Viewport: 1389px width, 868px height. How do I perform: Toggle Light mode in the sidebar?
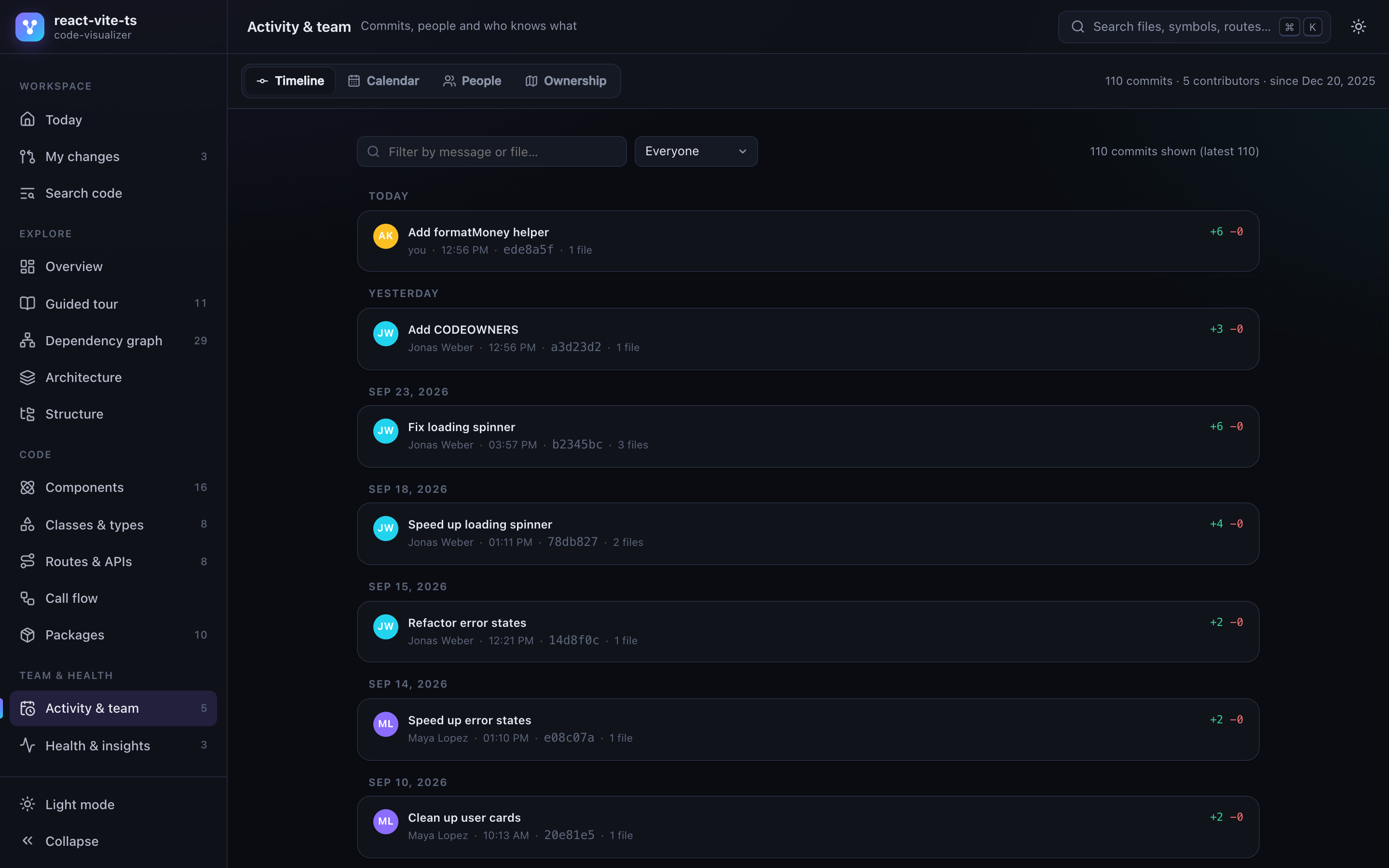tap(113, 804)
